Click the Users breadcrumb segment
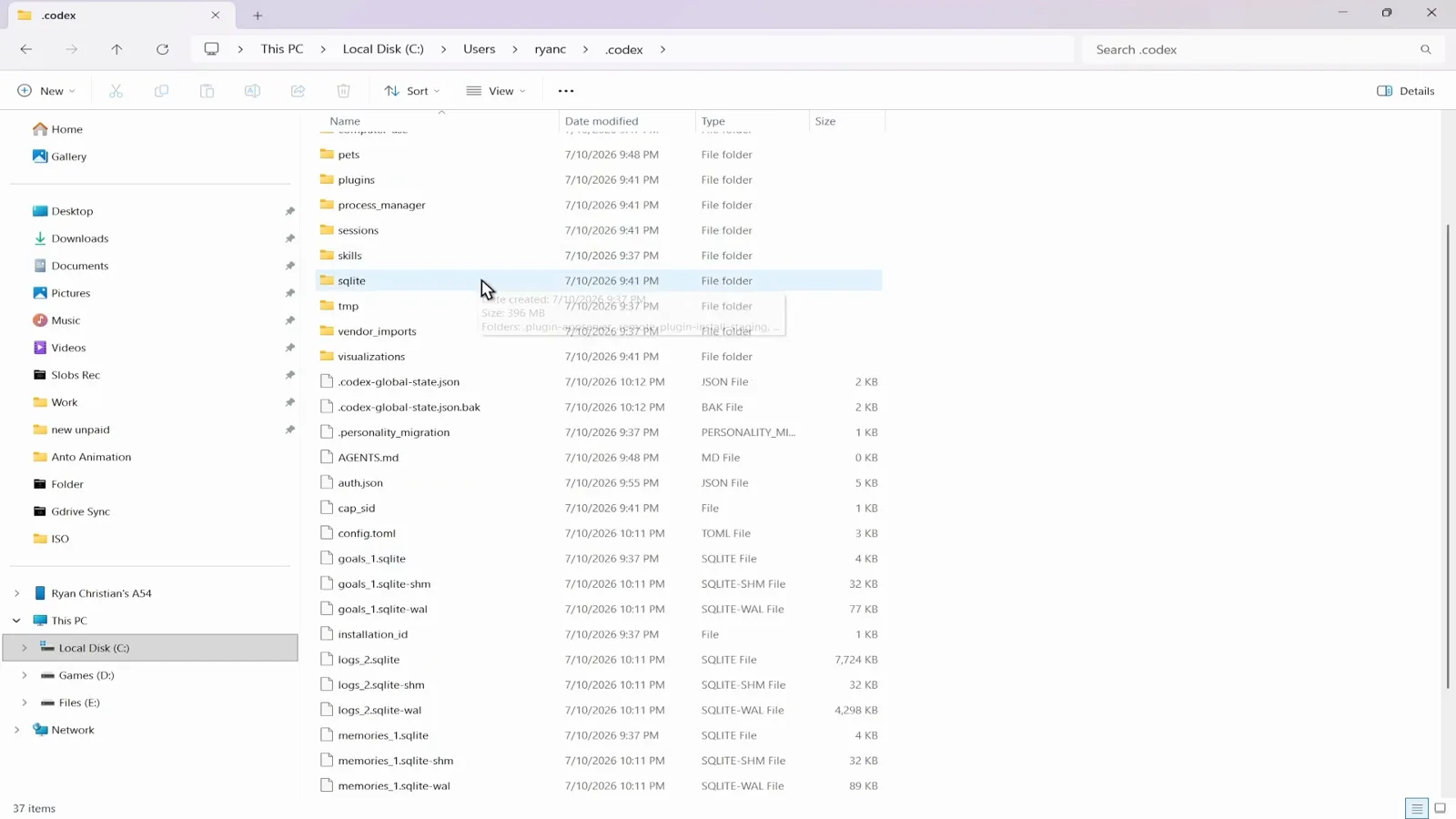This screenshot has height=819, width=1456. pos(479,49)
